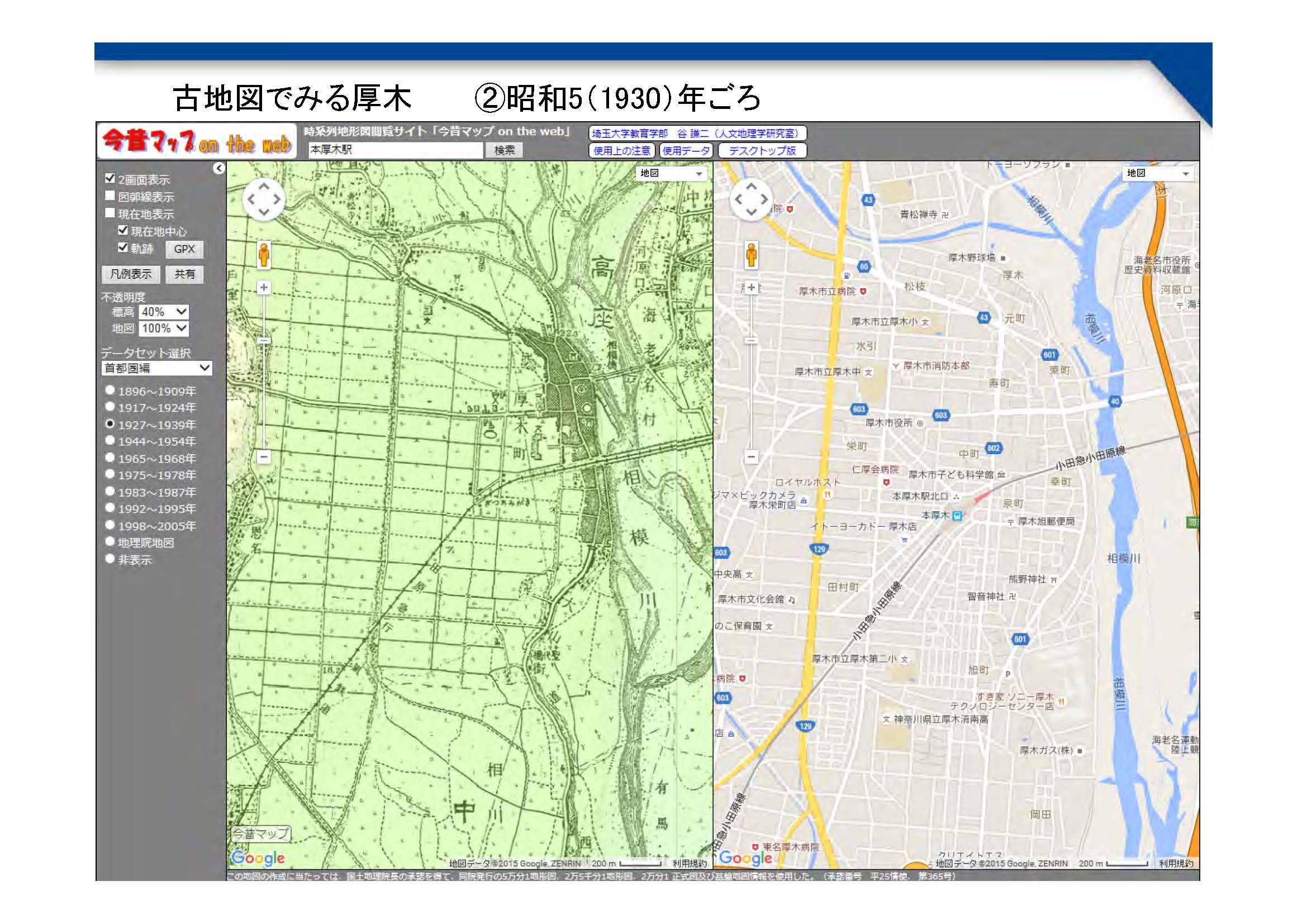Click route 43 shield near 青松禅寺
This screenshot has height=924, width=1307.
[868, 199]
